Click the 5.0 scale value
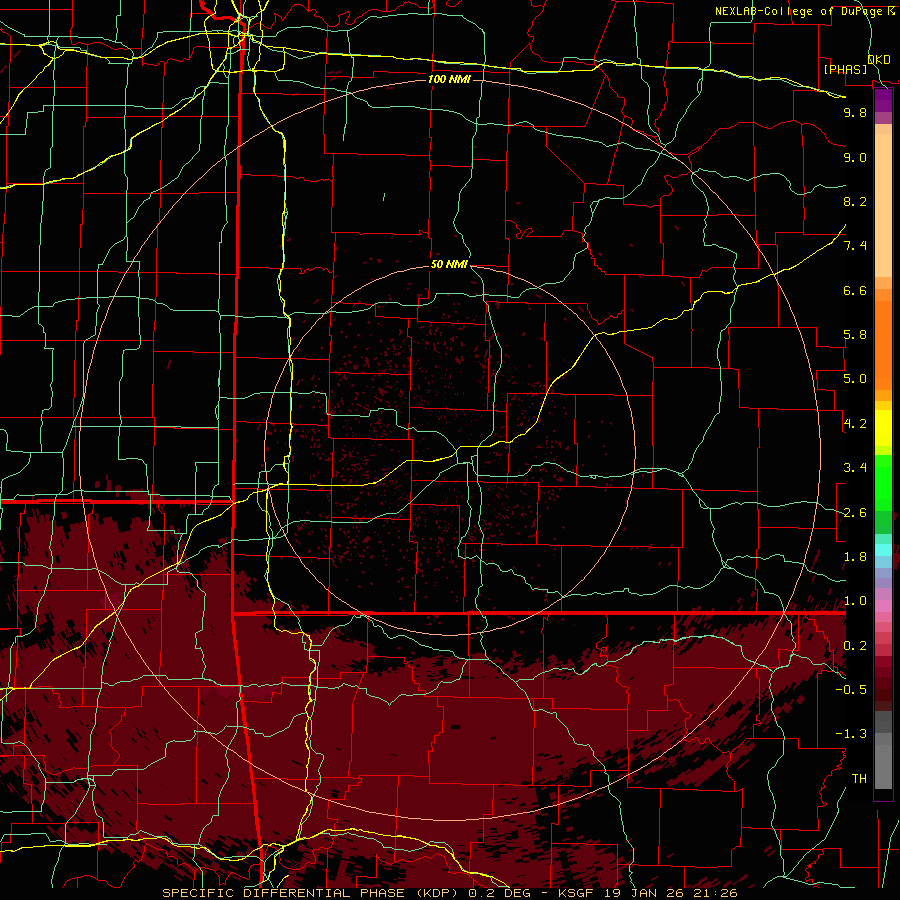 click(855, 379)
